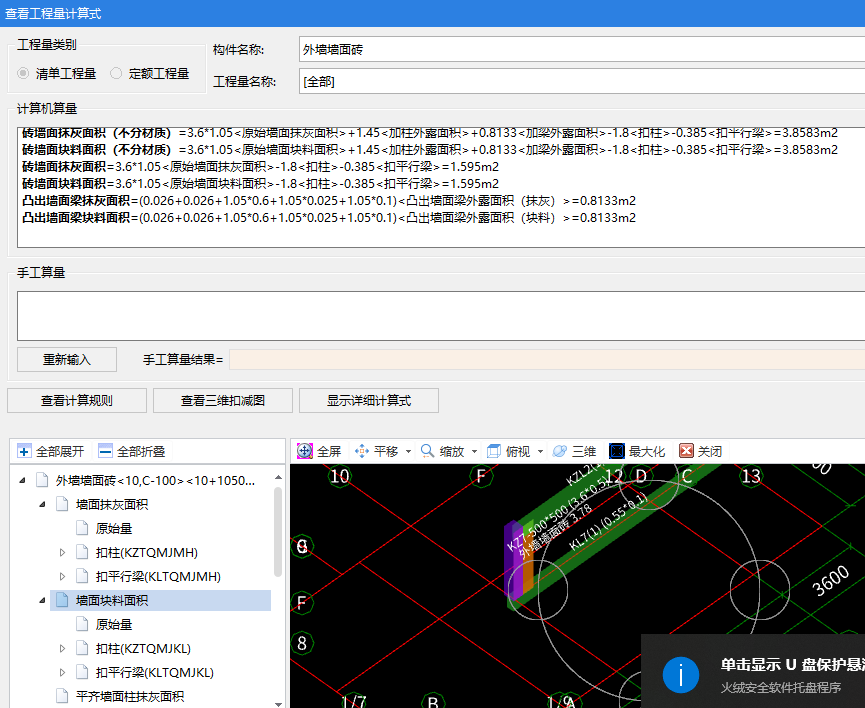Viewport: 865px width, 708px height.
Task: Select 清单工程量 radio button
Action: pyautogui.click(x=23, y=73)
